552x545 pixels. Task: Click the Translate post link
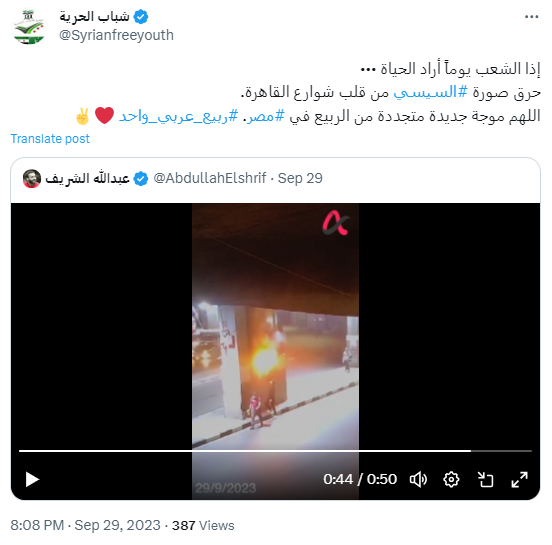point(50,139)
